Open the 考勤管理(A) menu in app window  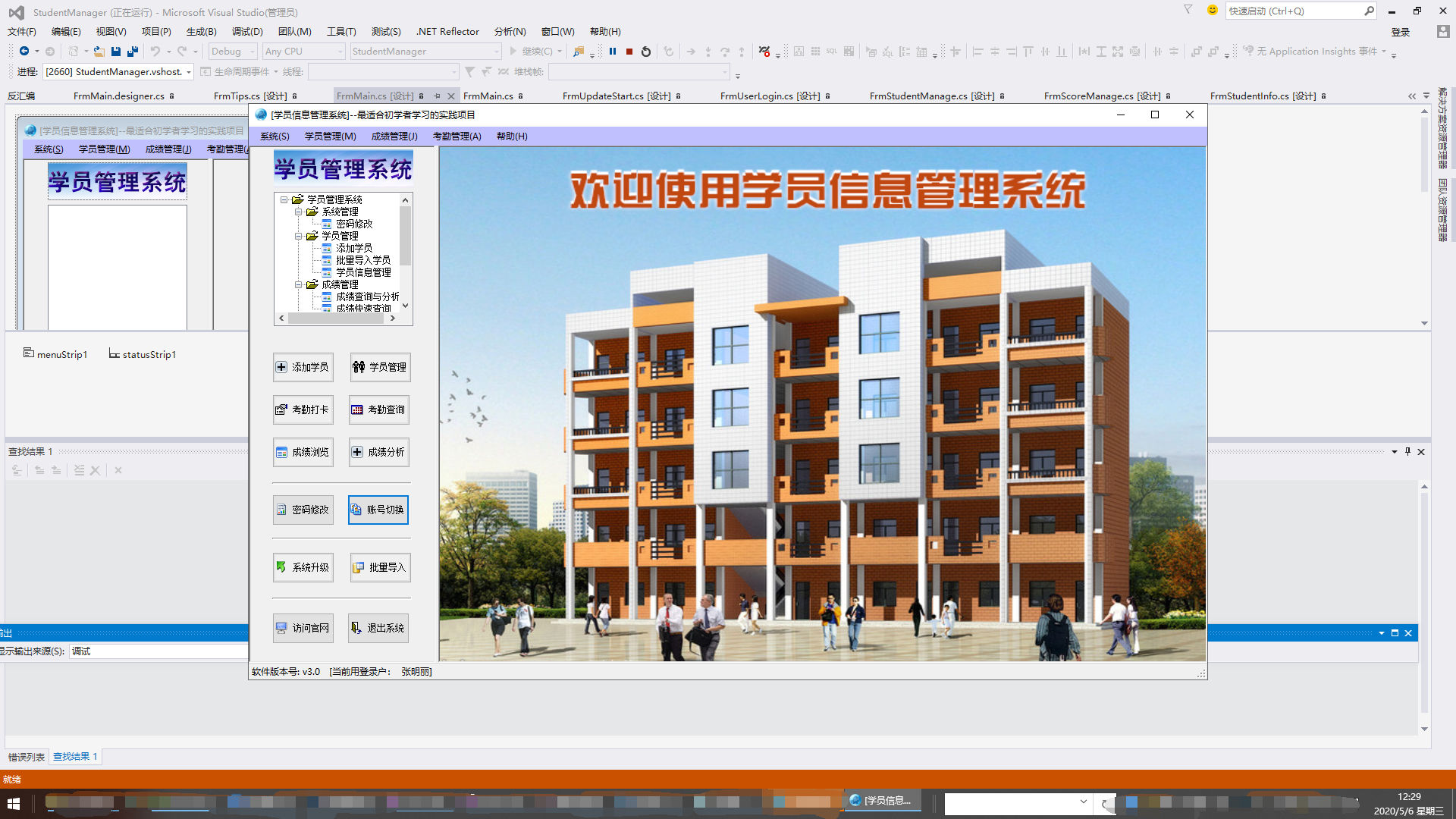pos(457,136)
